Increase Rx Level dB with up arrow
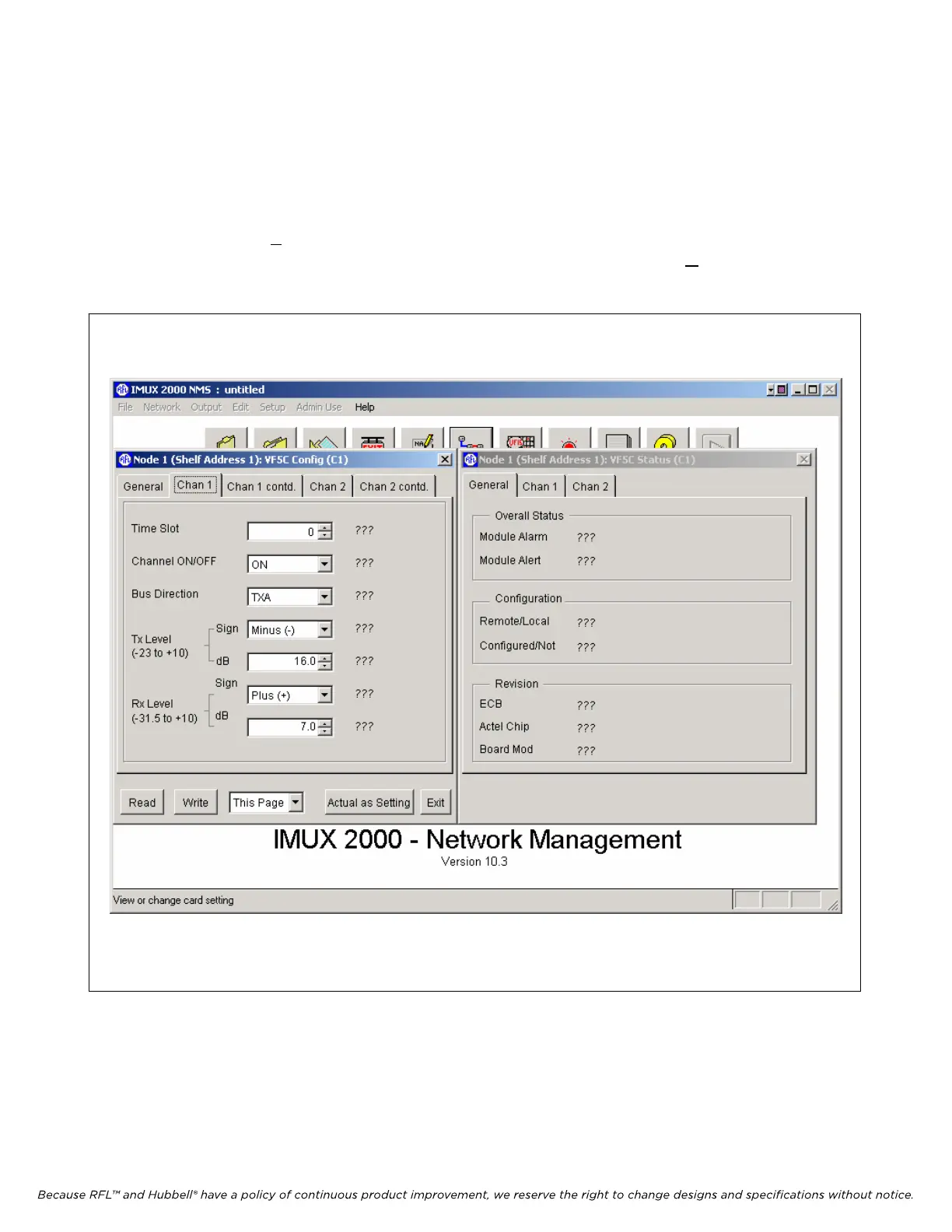The height and width of the screenshot is (1232, 952). [x=325, y=723]
